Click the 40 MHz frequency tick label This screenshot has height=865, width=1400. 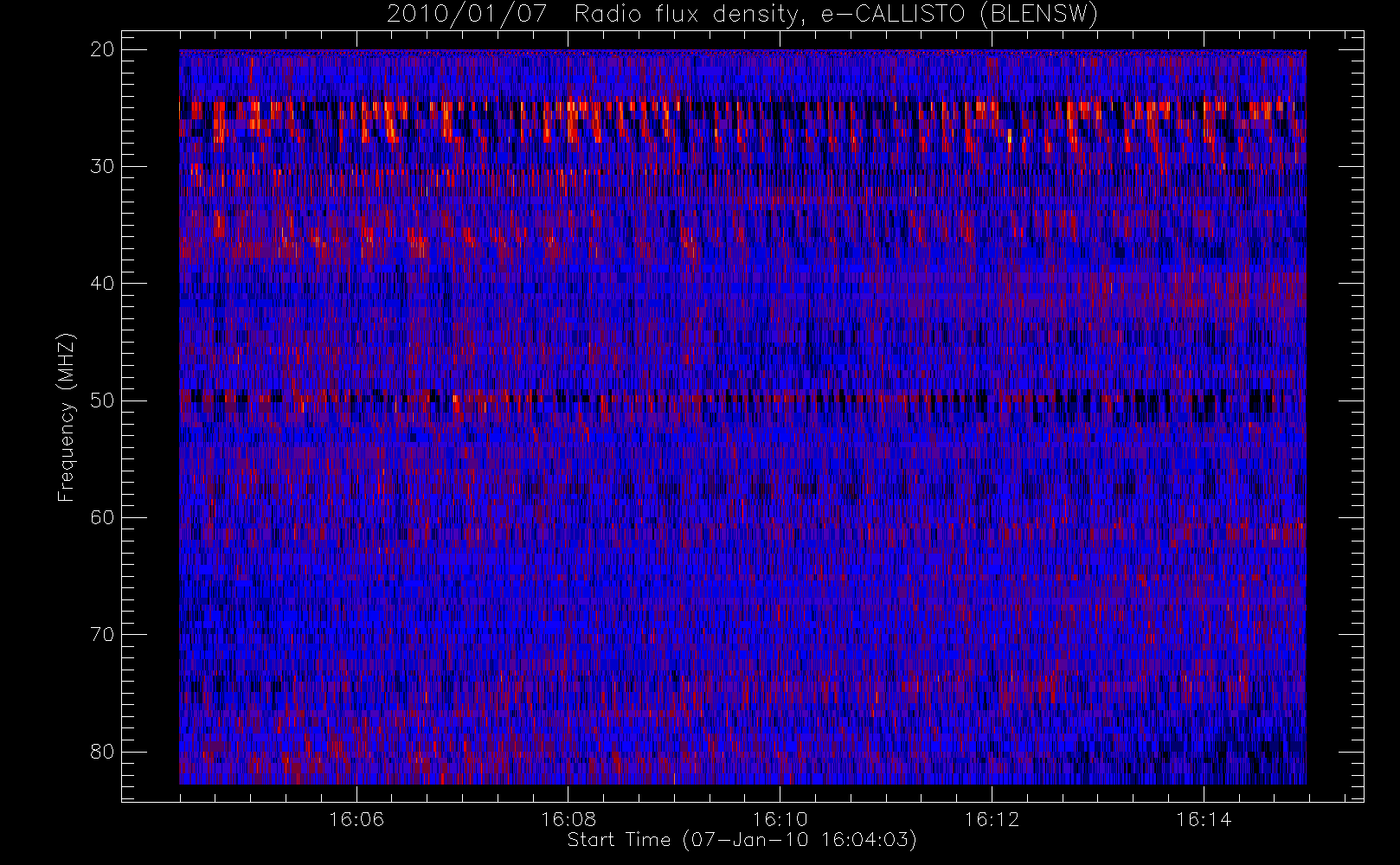[x=102, y=283]
